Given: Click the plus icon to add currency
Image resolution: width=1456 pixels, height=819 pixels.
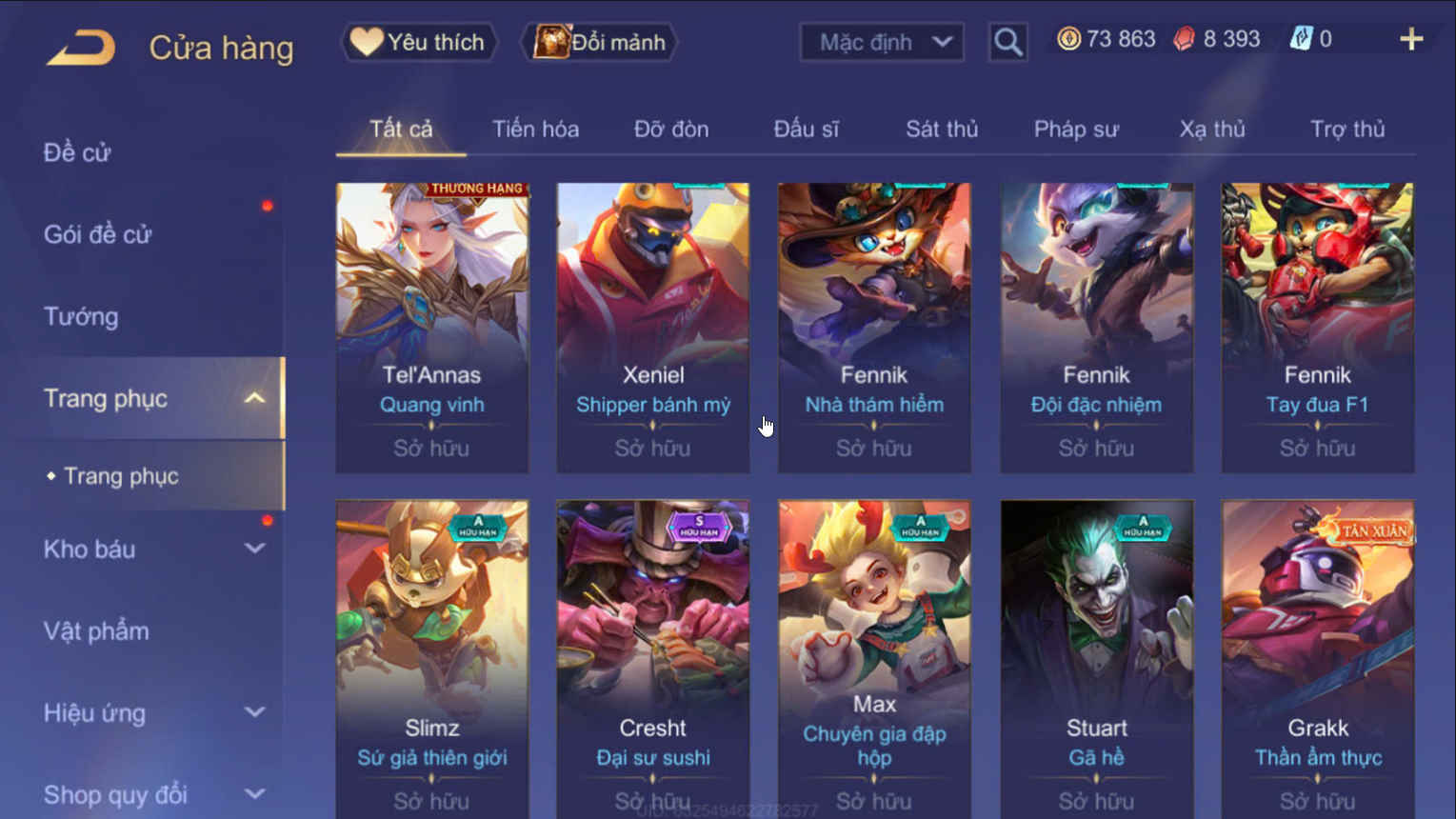Looking at the screenshot, I should (1411, 39).
